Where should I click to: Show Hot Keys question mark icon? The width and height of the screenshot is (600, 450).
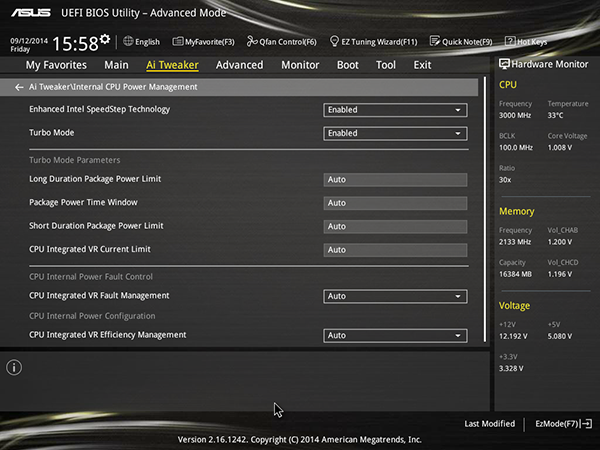[510, 41]
